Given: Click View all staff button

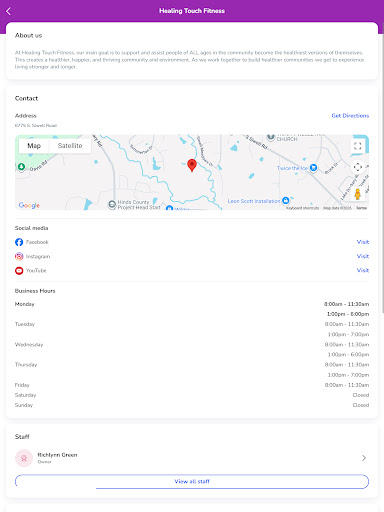Looking at the screenshot, I should [x=192, y=481].
